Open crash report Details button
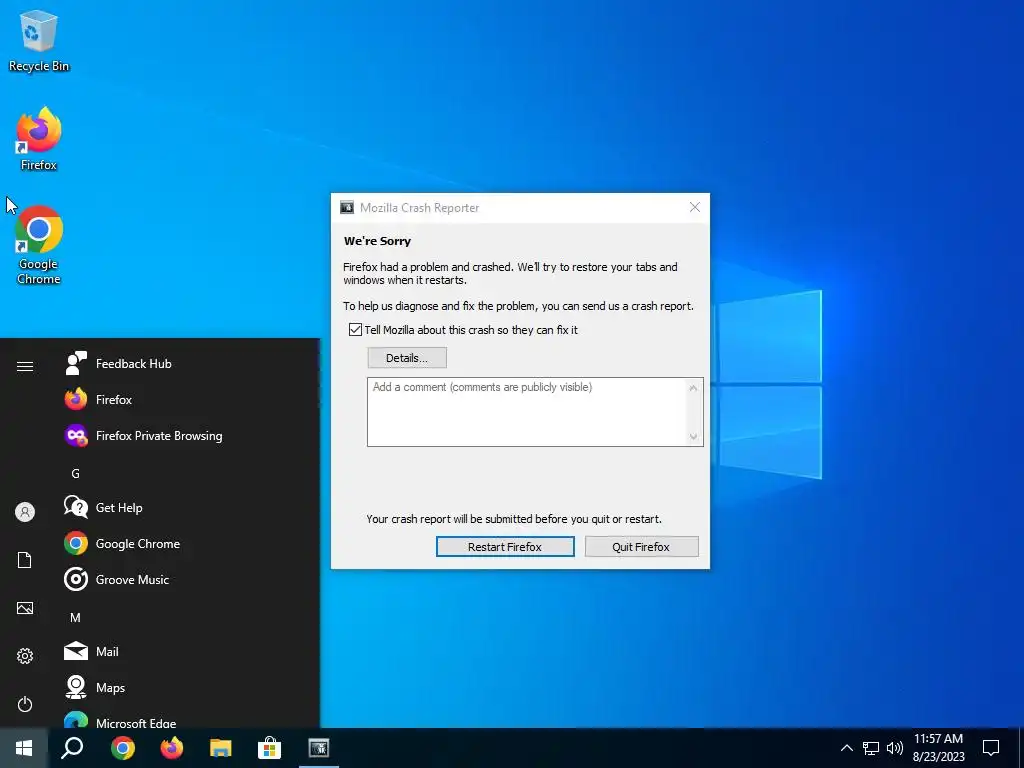 coord(407,358)
